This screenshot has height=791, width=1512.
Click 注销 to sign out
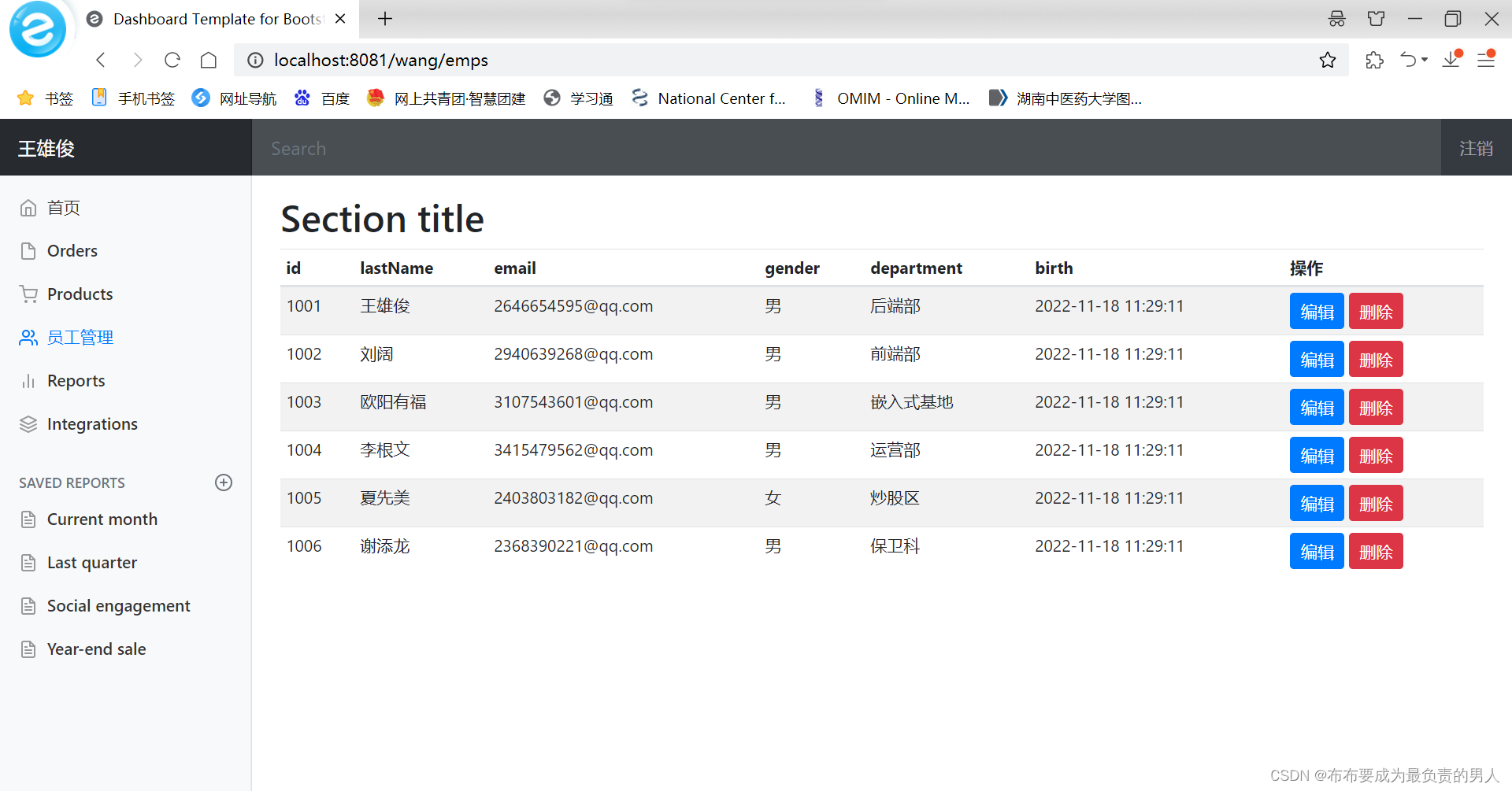click(1476, 148)
